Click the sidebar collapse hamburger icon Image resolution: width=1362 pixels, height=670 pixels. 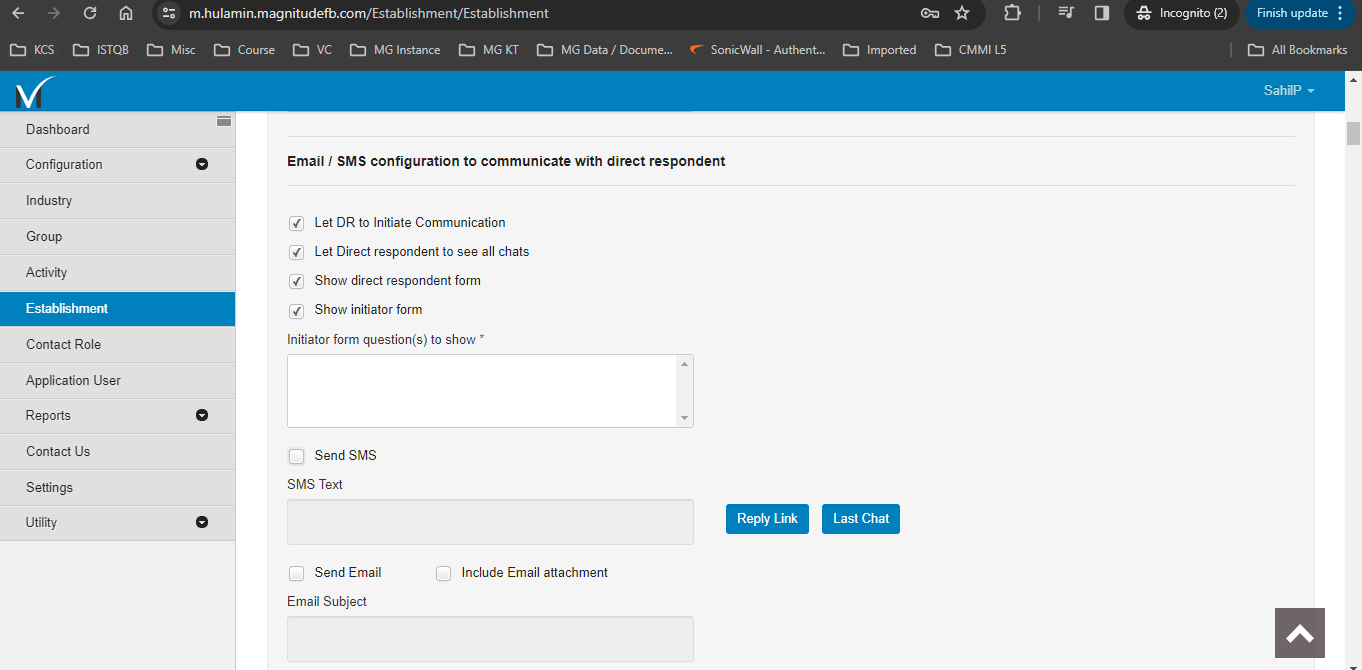coord(224,121)
